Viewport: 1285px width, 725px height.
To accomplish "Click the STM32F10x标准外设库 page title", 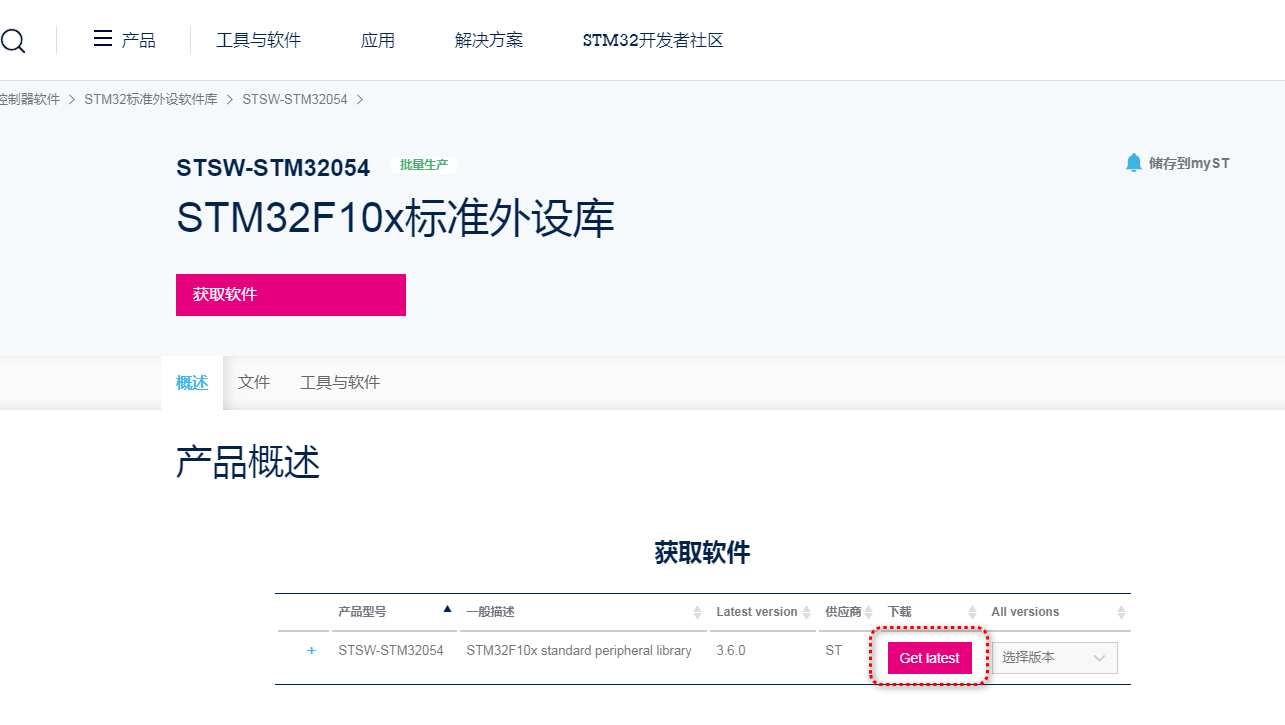I will point(395,219).
